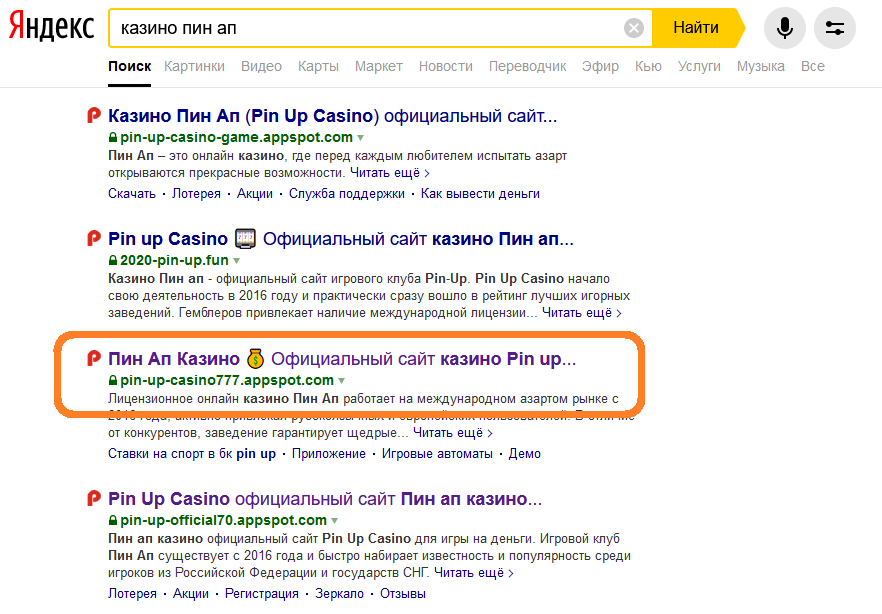Image resolution: width=882 pixels, height=614 pixels.
Task: Switch to Картинки tab
Action: pyautogui.click(x=194, y=66)
